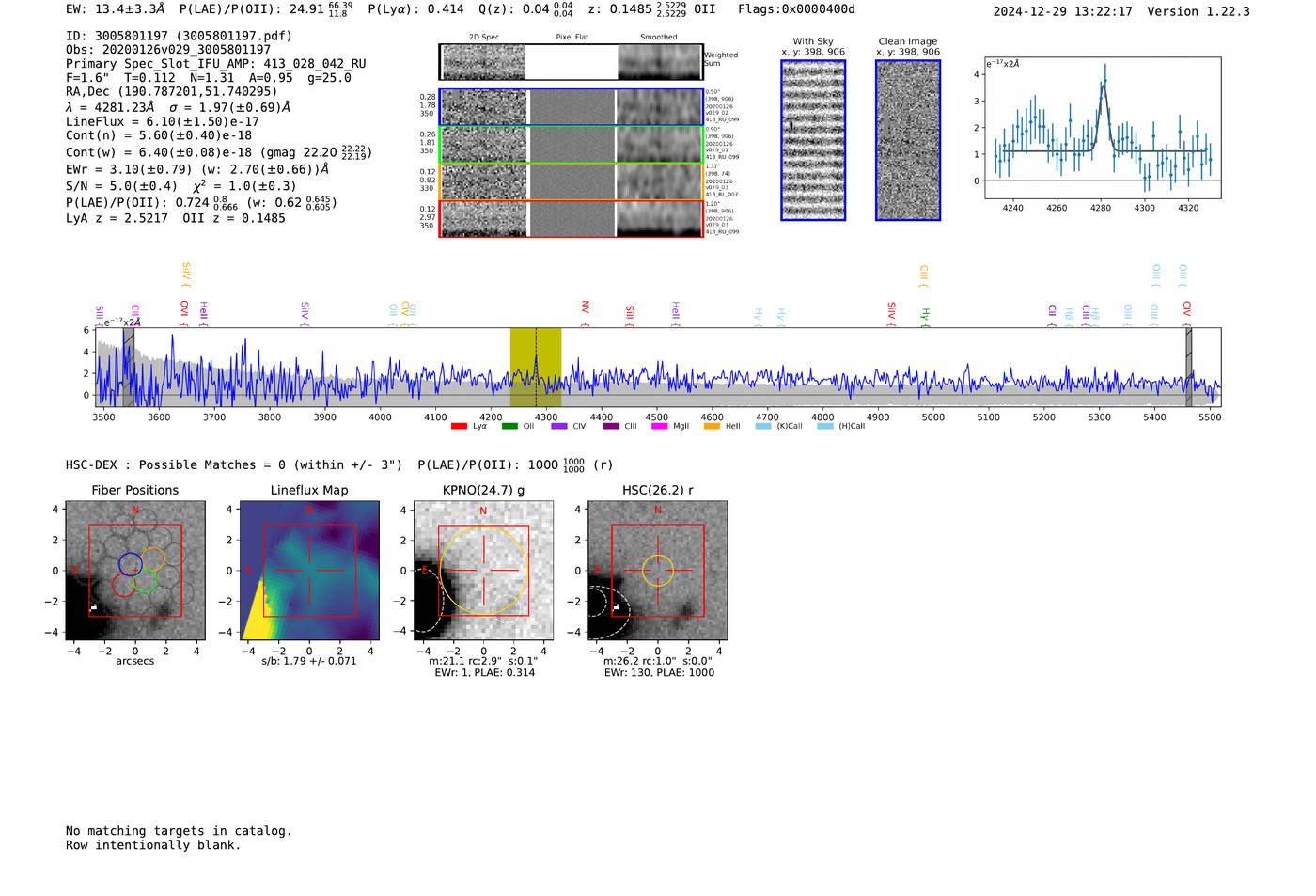Click the red fiber circle in Fiber Positions
Viewport: 1316px width, 896px height.
point(123,585)
